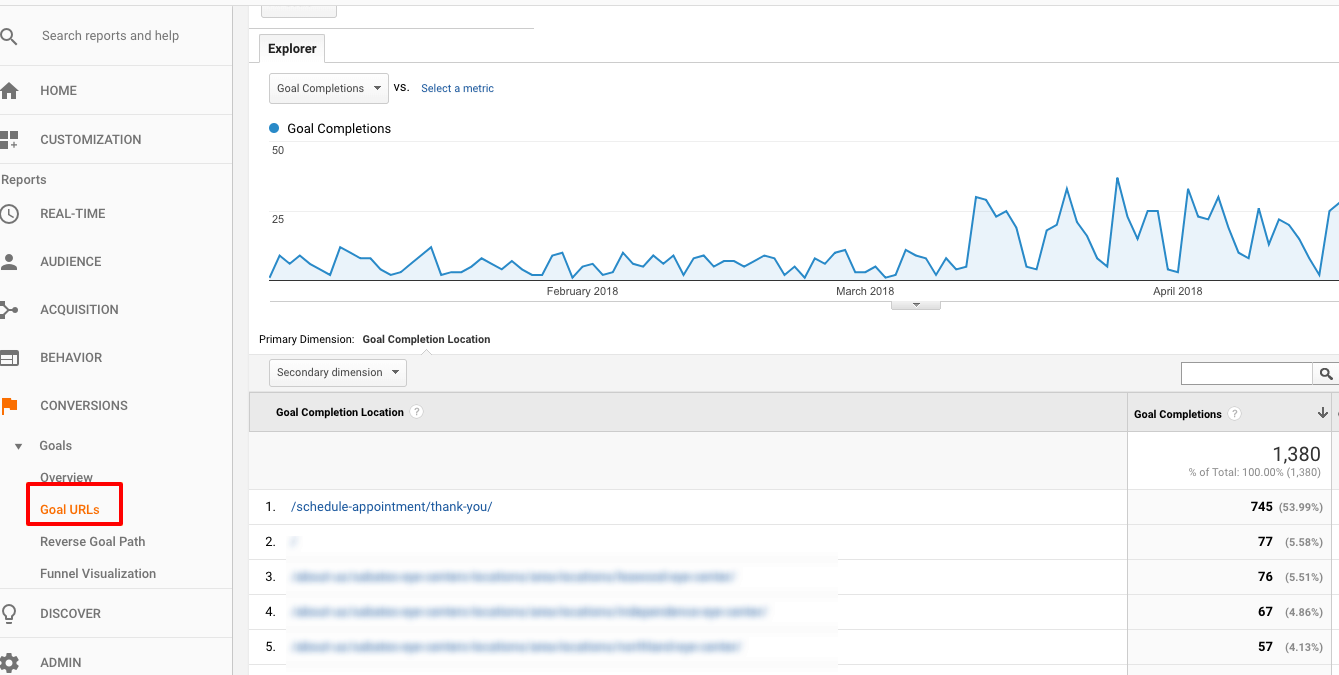
Task: Click the Select a metric link
Action: click(457, 88)
